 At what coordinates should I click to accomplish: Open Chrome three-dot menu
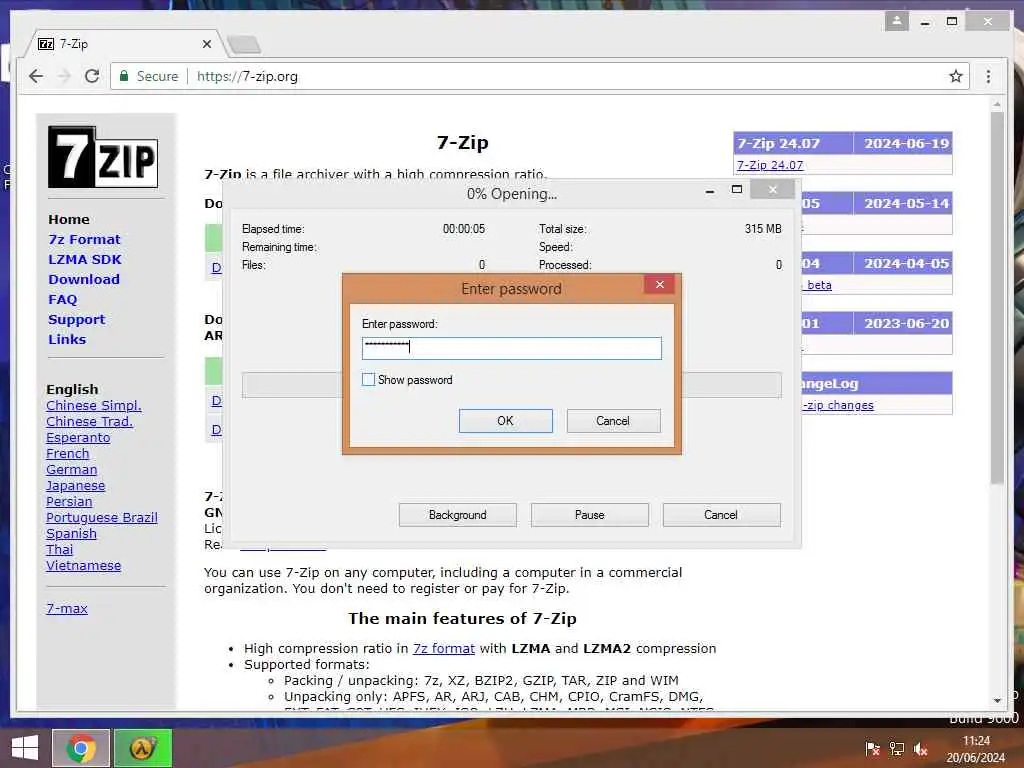click(x=988, y=76)
